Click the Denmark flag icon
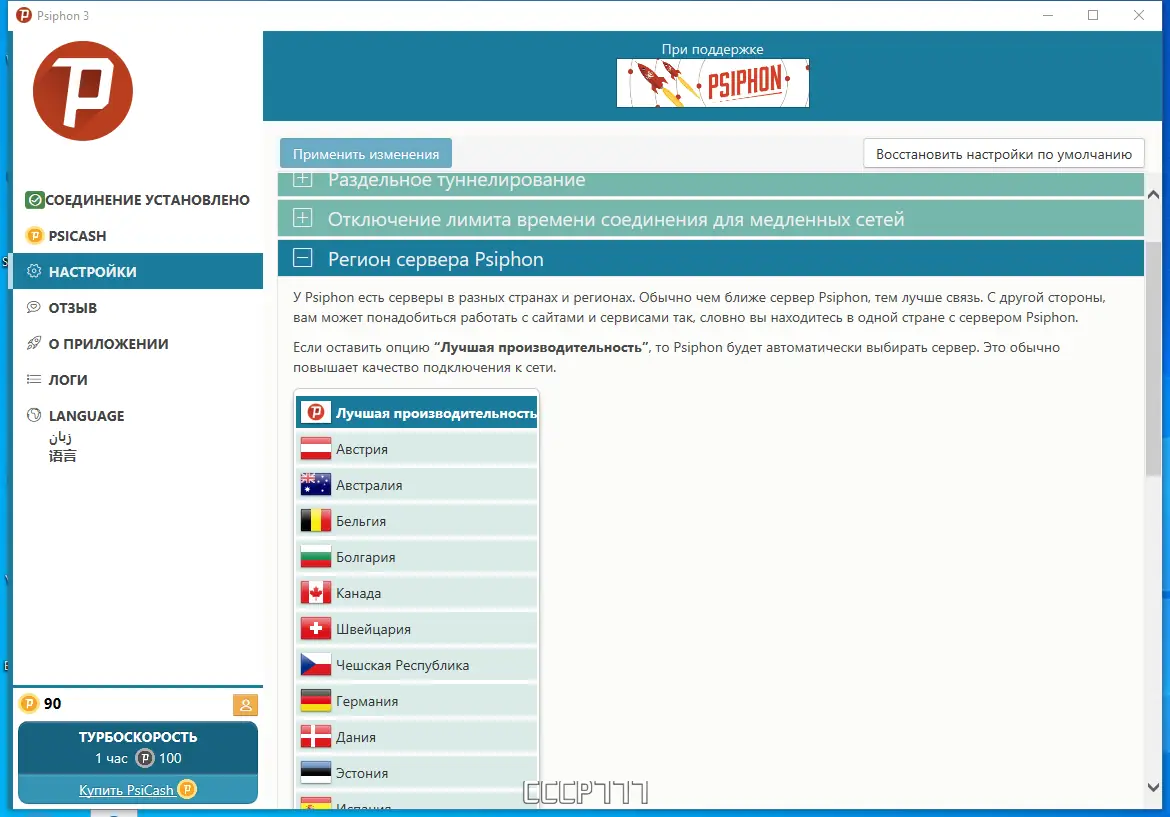Image resolution: width=1170 pixels, height=817 pixels. coord(316,737)
